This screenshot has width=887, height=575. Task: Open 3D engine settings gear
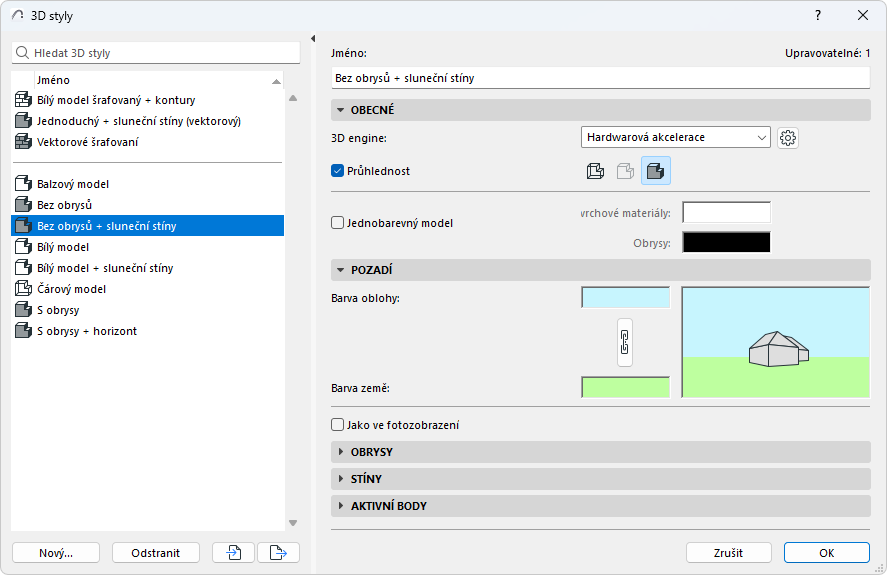pos(787,138)
